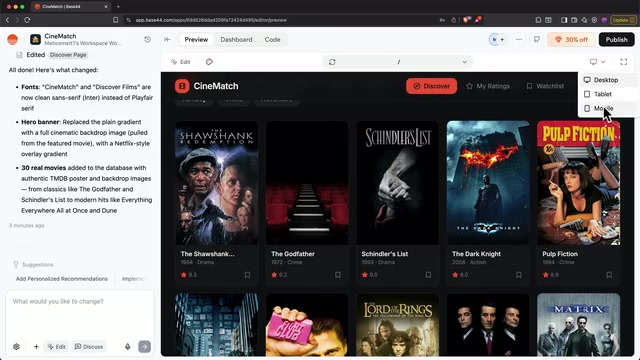640x360 pixels.
Task: Click the Base44 orange logo
Action: 13,40
